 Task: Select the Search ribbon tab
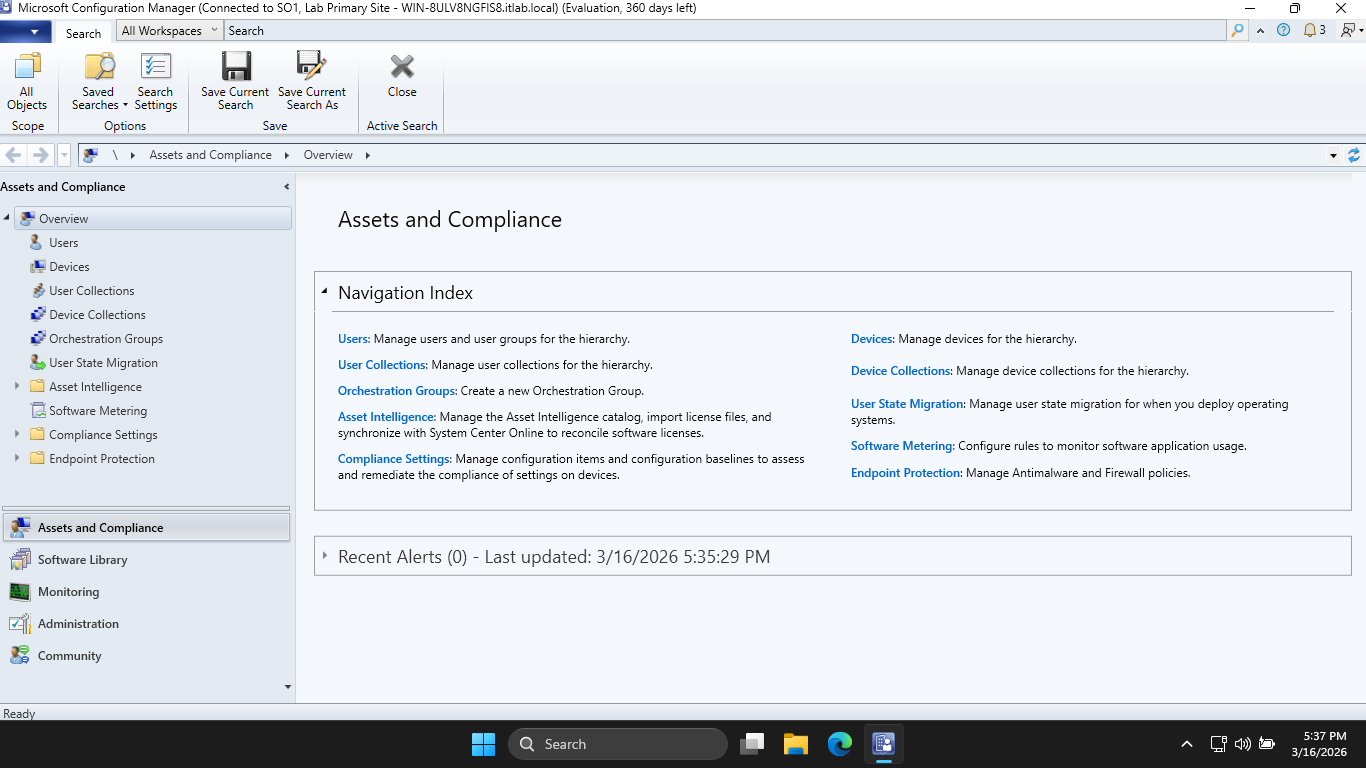click(x=83, y=33)
